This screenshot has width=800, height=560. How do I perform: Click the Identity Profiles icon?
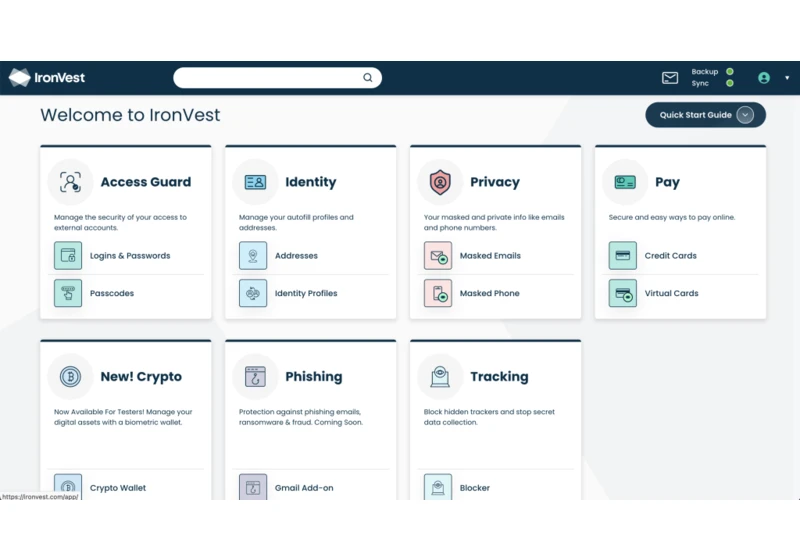pyautogui.click(x=253, y=293)
